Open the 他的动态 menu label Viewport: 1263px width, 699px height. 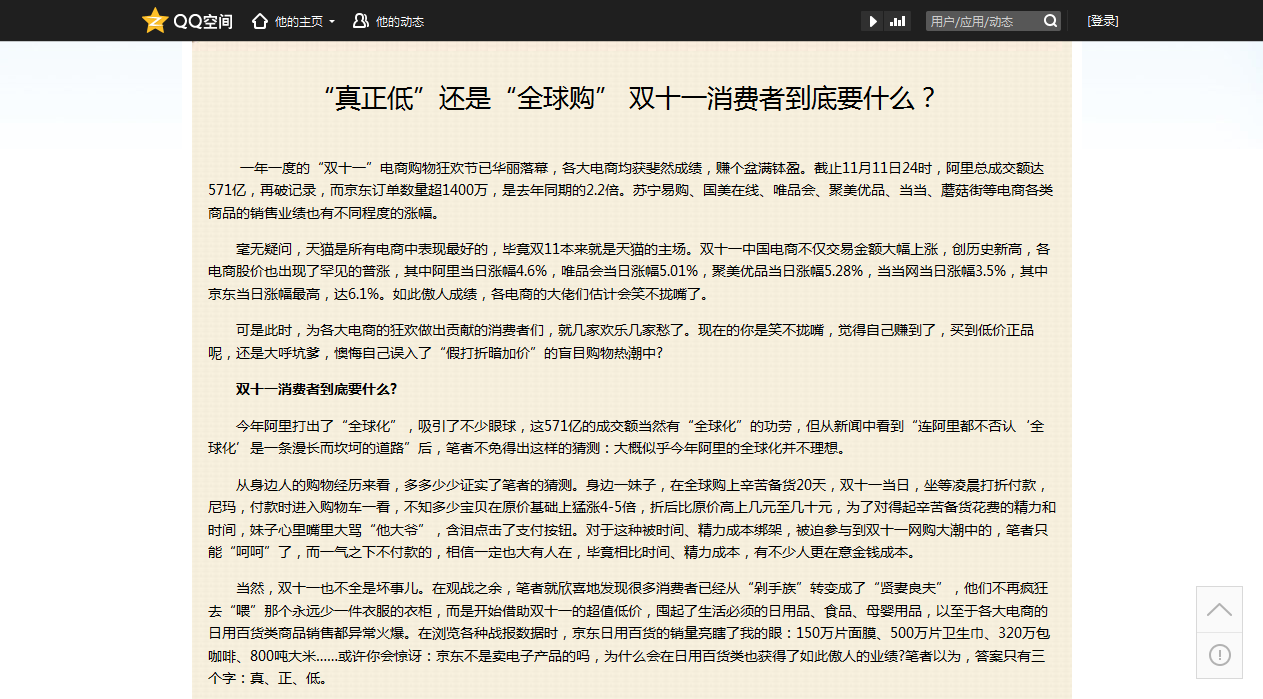coord(400,21)
